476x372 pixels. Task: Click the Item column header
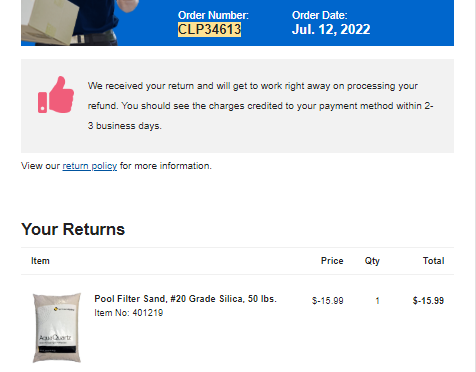pyautogui.click(x=40, y=261)
